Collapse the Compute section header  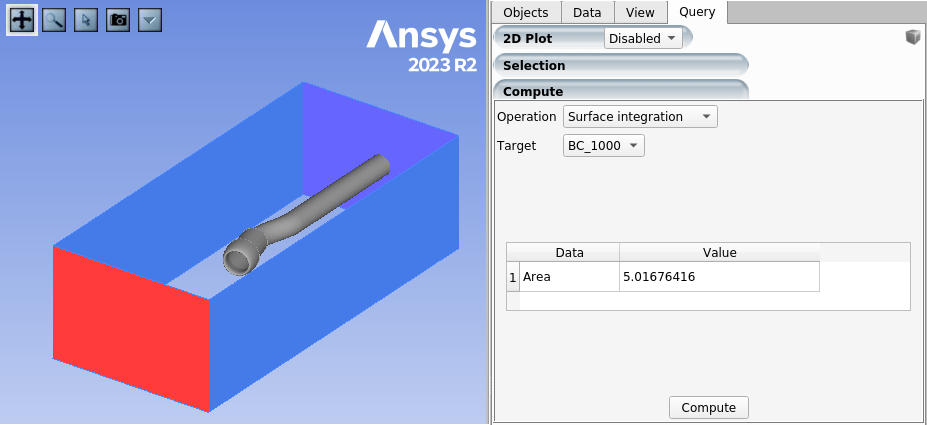(621, 90)
